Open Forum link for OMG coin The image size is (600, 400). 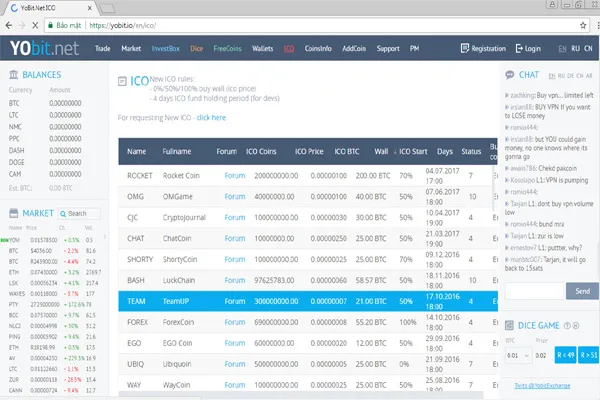pyautogui.click(x=235, y=197)
